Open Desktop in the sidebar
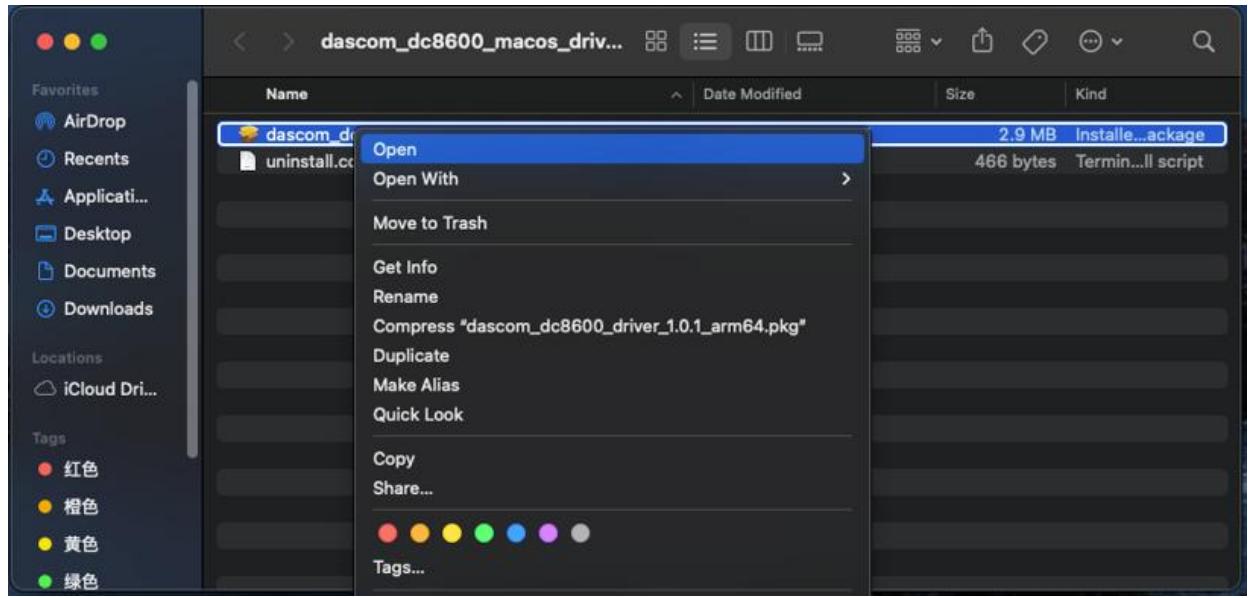 (85, 233)
